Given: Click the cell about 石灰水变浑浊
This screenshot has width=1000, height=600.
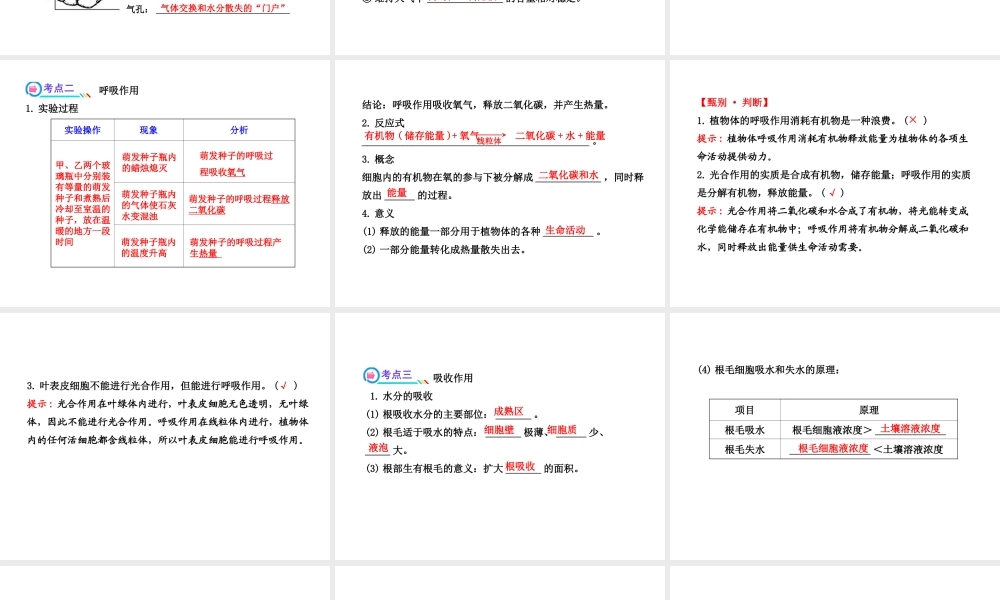Looking at the screenshot, I should pos(149,205).
